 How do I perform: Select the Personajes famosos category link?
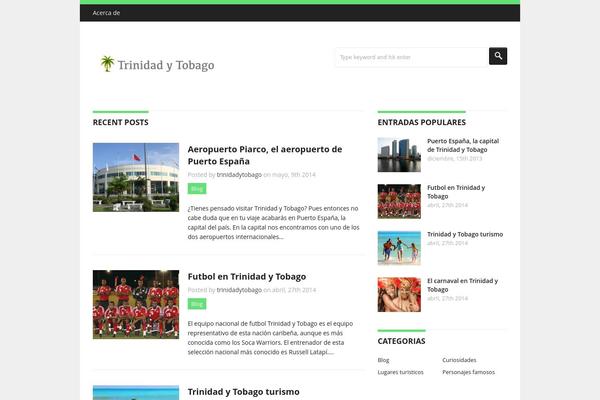click(x=468, y=372)
